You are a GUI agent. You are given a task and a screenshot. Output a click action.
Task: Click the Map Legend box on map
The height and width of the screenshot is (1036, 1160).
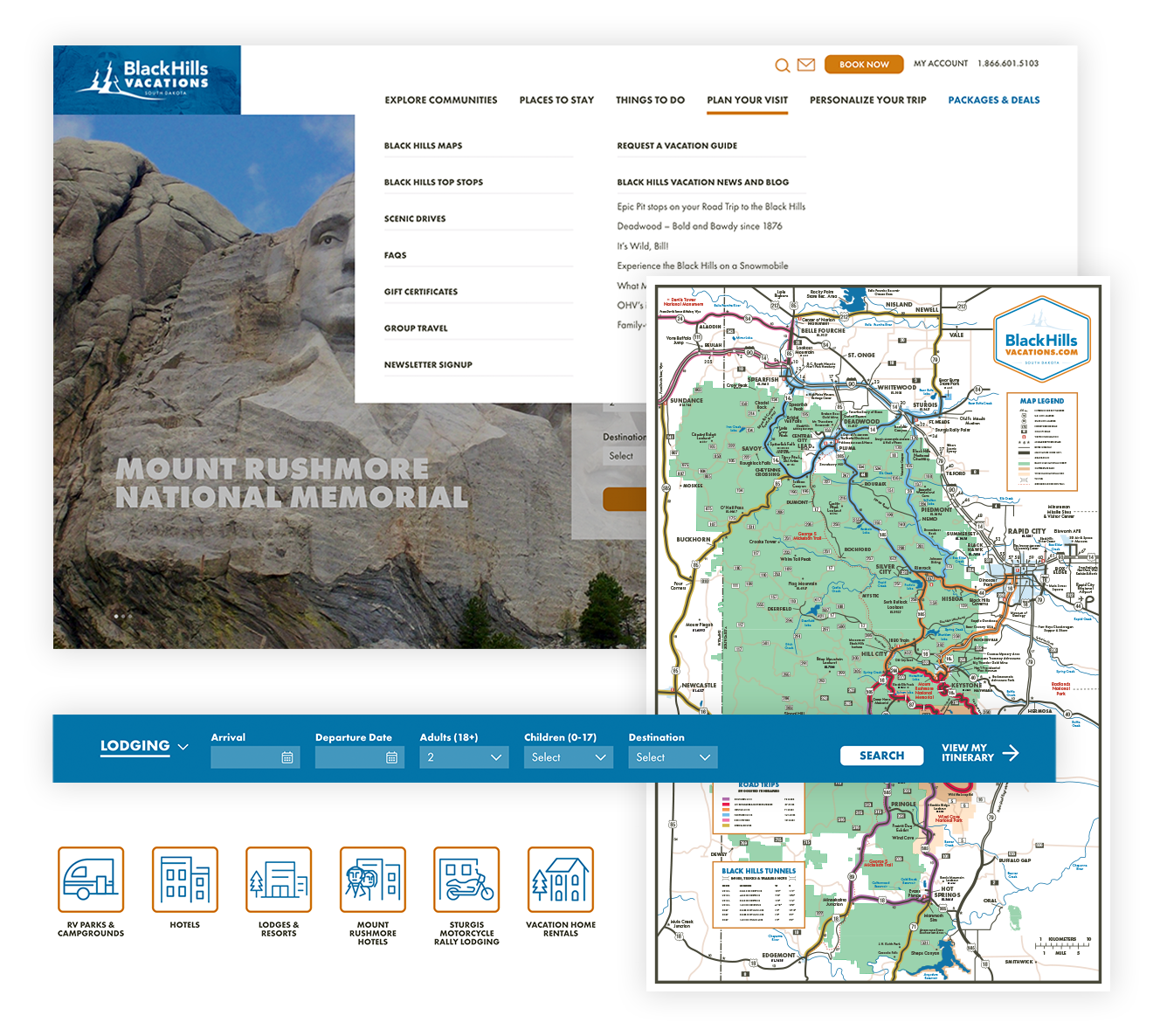point(1042,441)
